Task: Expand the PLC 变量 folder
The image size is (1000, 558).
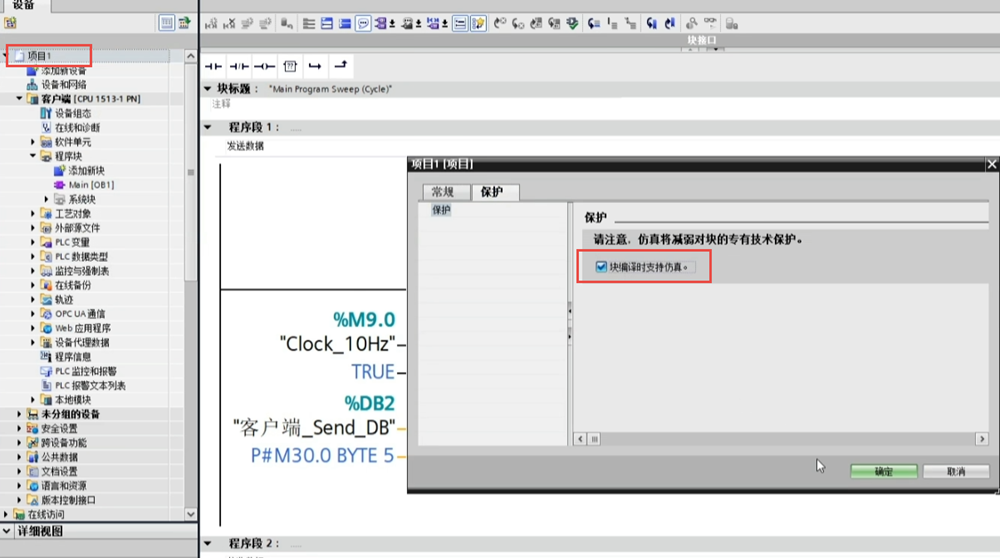Action: pyautogui.click(x=33, y=243)
